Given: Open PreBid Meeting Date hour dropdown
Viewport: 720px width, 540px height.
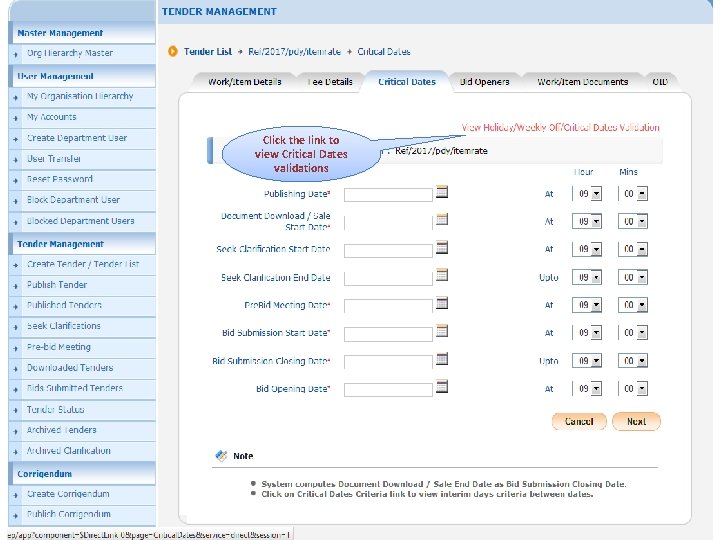Looking at the screenshot, I should coord(596,305).
